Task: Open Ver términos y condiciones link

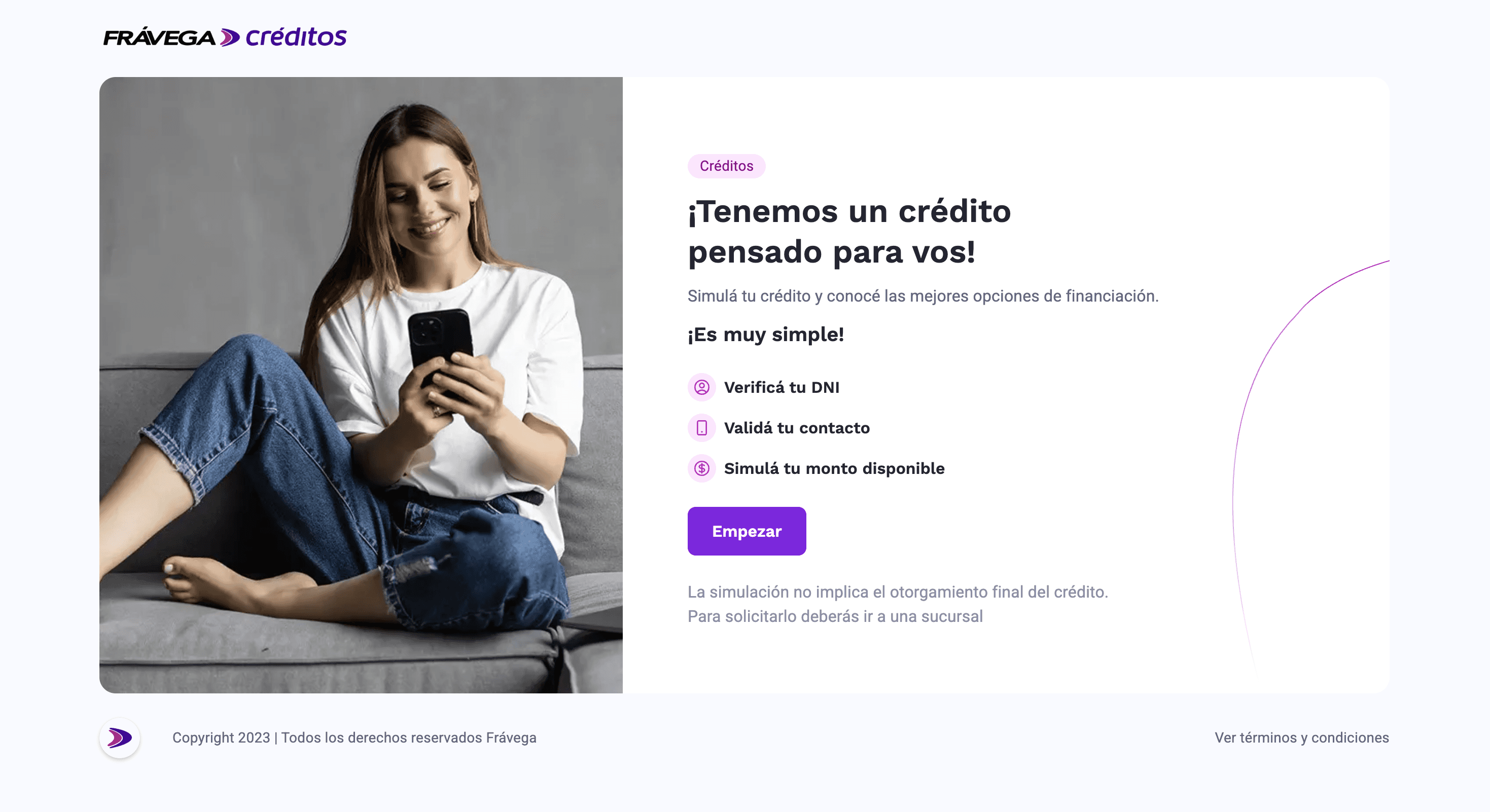Action: pos(1301,737)
